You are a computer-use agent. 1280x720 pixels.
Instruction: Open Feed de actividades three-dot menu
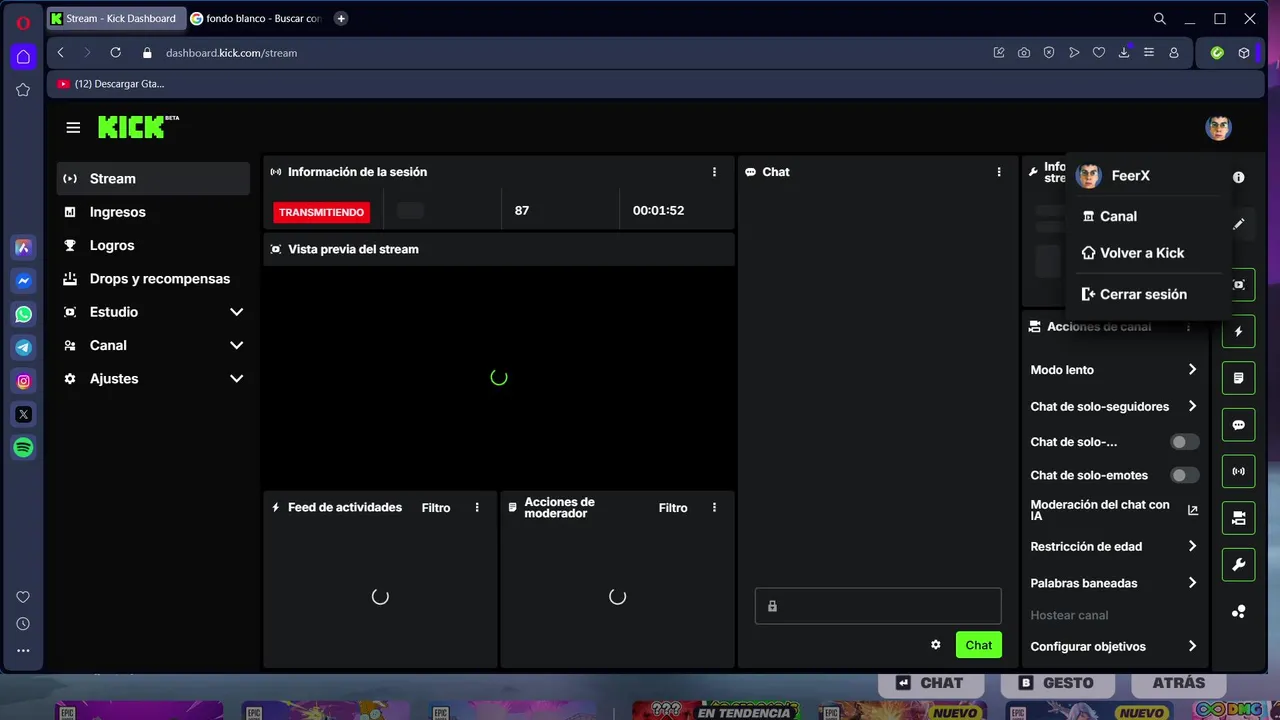(x=477, y=508)
